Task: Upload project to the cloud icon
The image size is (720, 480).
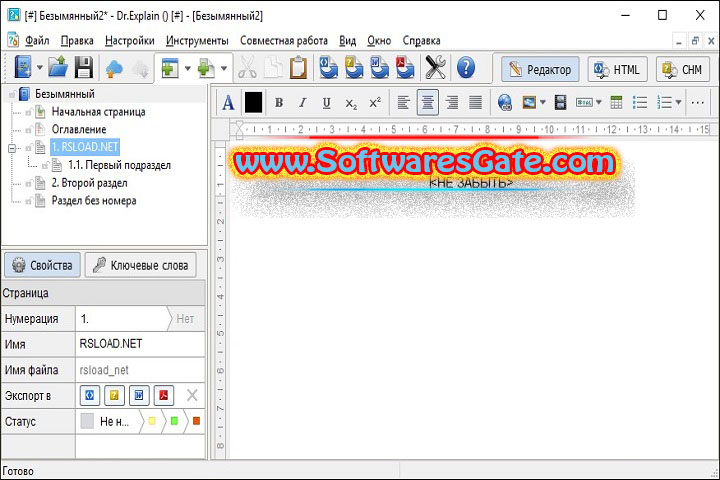Action: tap(114, 69)
